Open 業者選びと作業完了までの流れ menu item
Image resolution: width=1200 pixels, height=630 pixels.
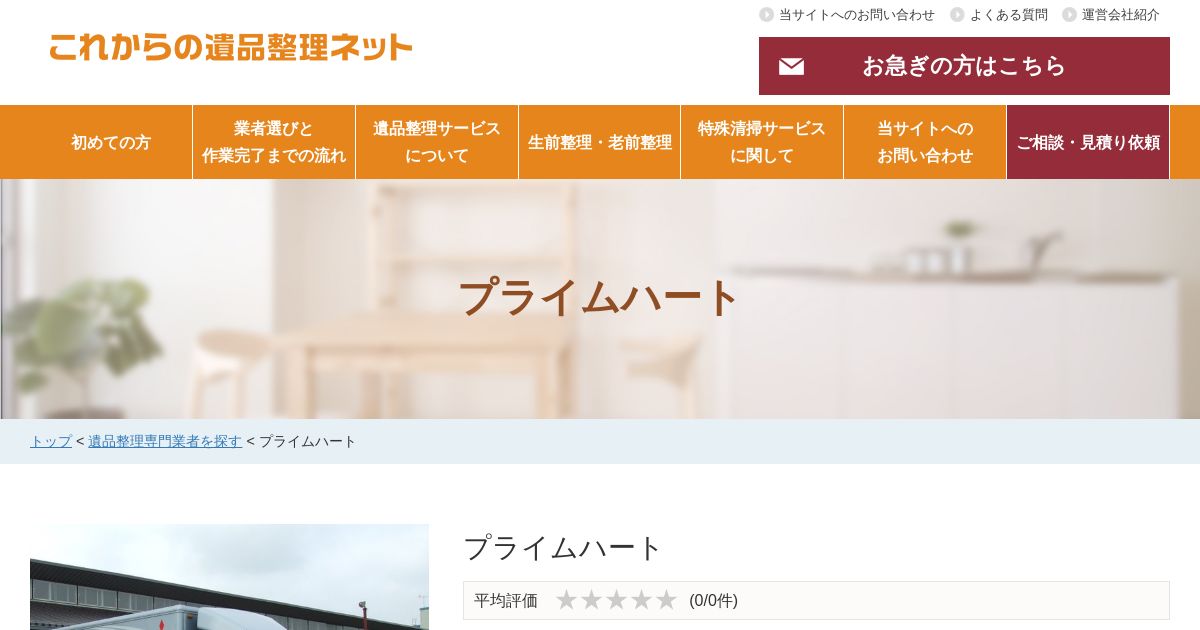click(274, 142)
